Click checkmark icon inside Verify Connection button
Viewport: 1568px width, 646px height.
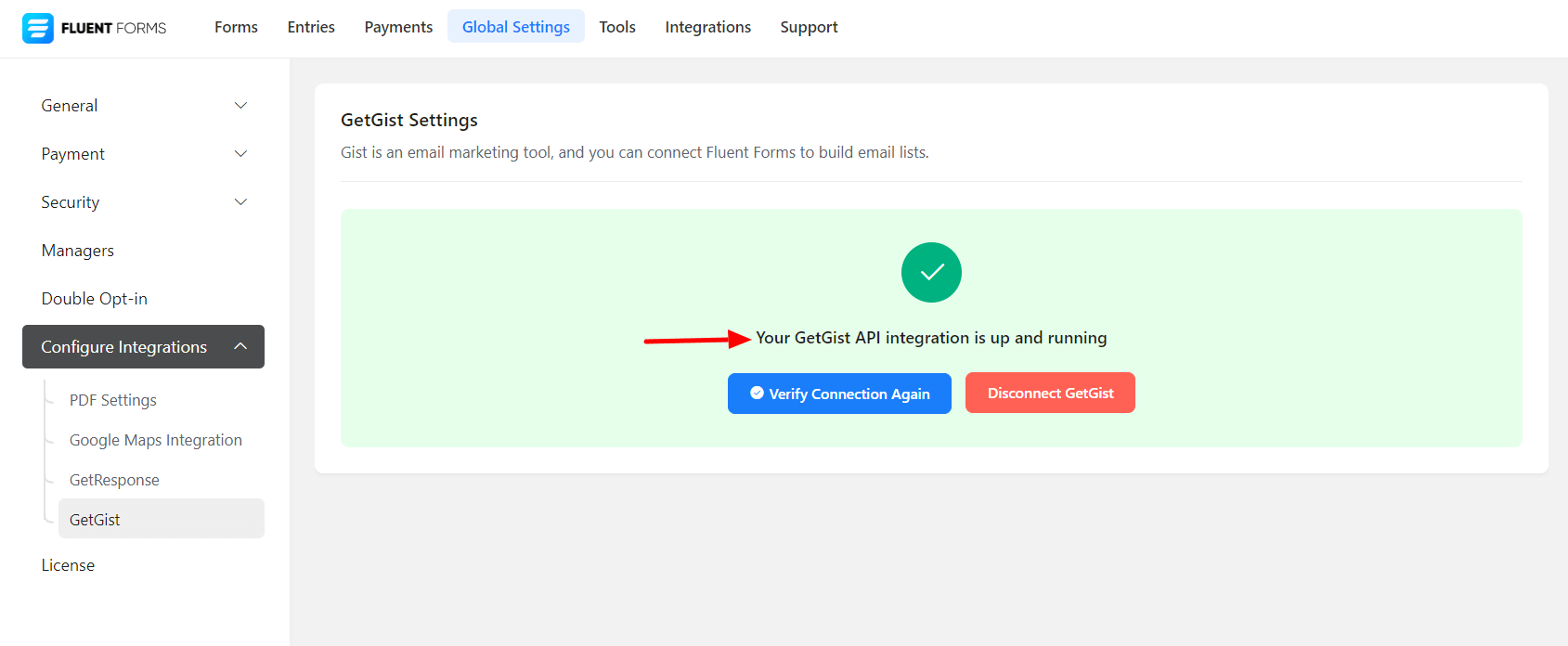point(757,394)
